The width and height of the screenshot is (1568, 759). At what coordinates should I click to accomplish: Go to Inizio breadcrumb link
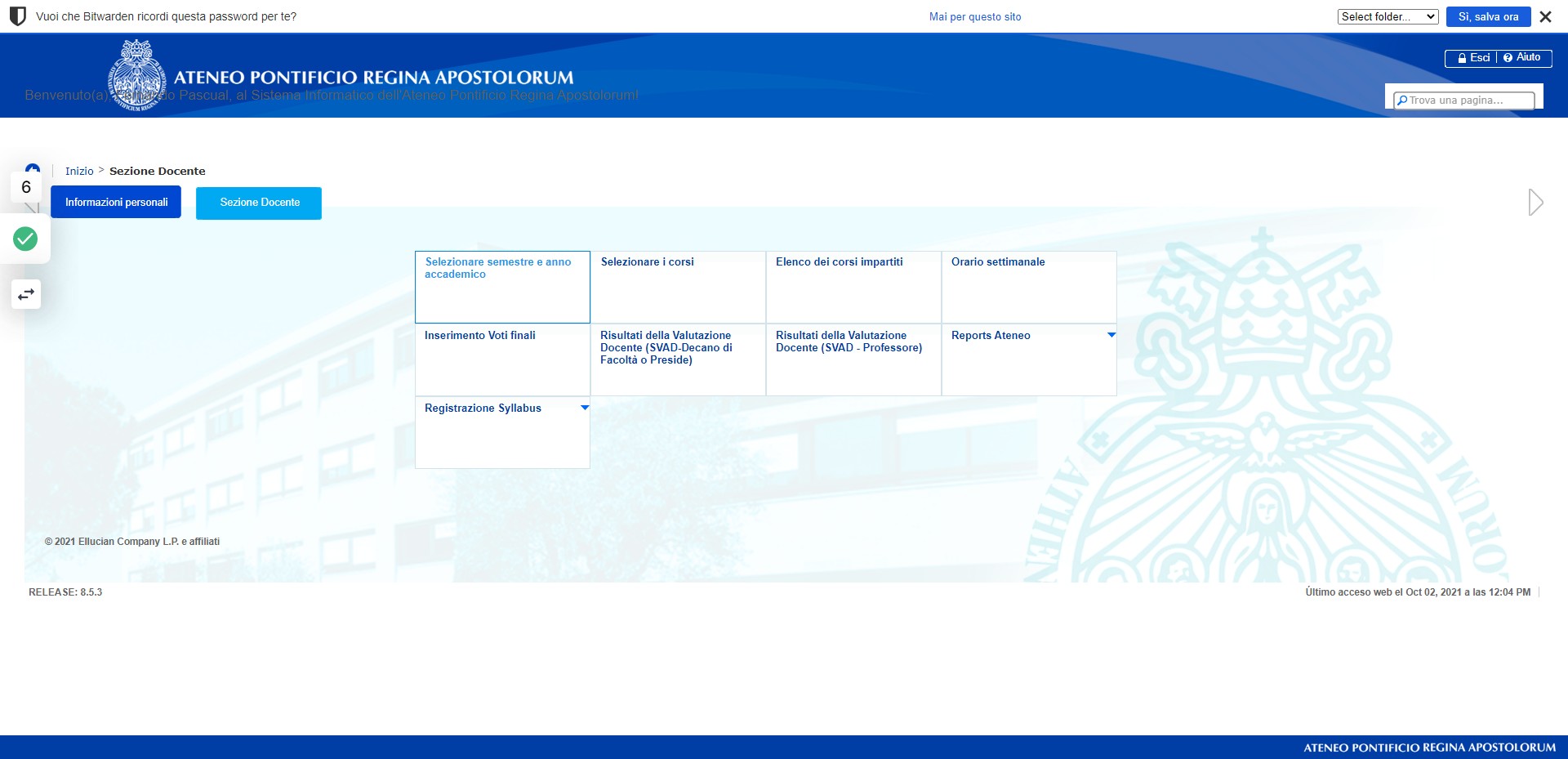[x=79, y=171]
